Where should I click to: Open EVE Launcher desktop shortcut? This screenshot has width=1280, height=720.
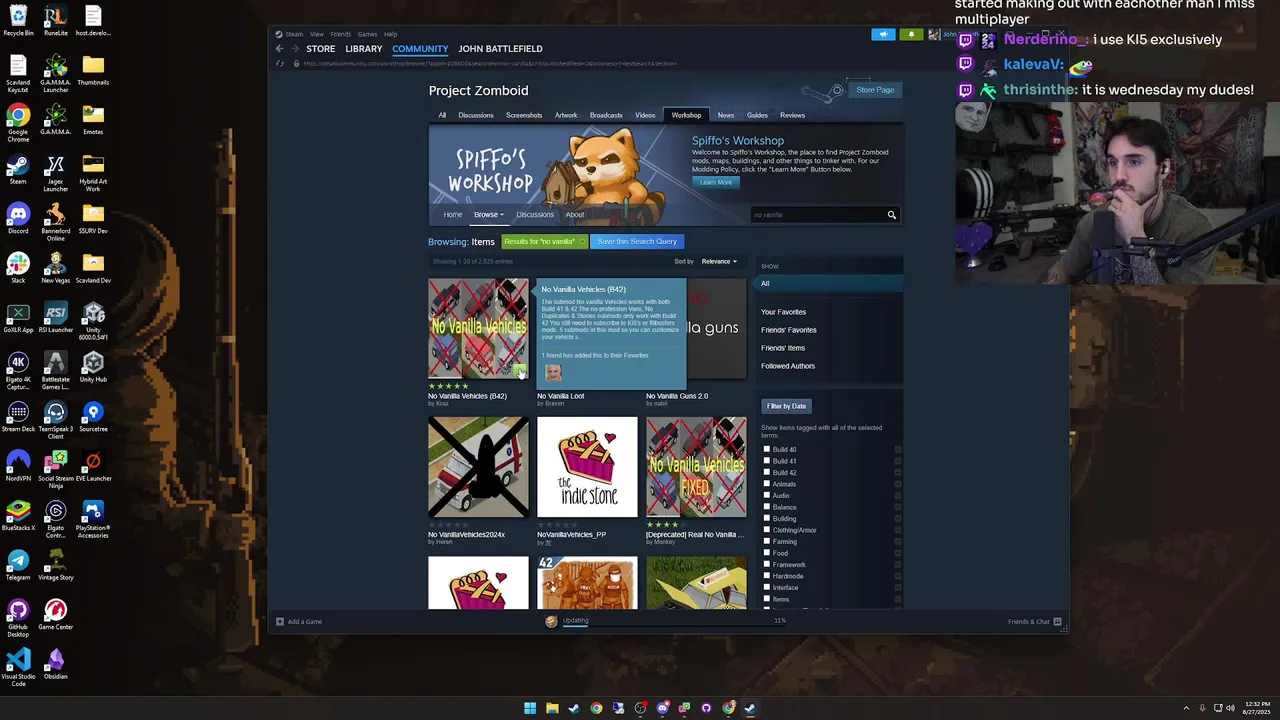point(93,466)
